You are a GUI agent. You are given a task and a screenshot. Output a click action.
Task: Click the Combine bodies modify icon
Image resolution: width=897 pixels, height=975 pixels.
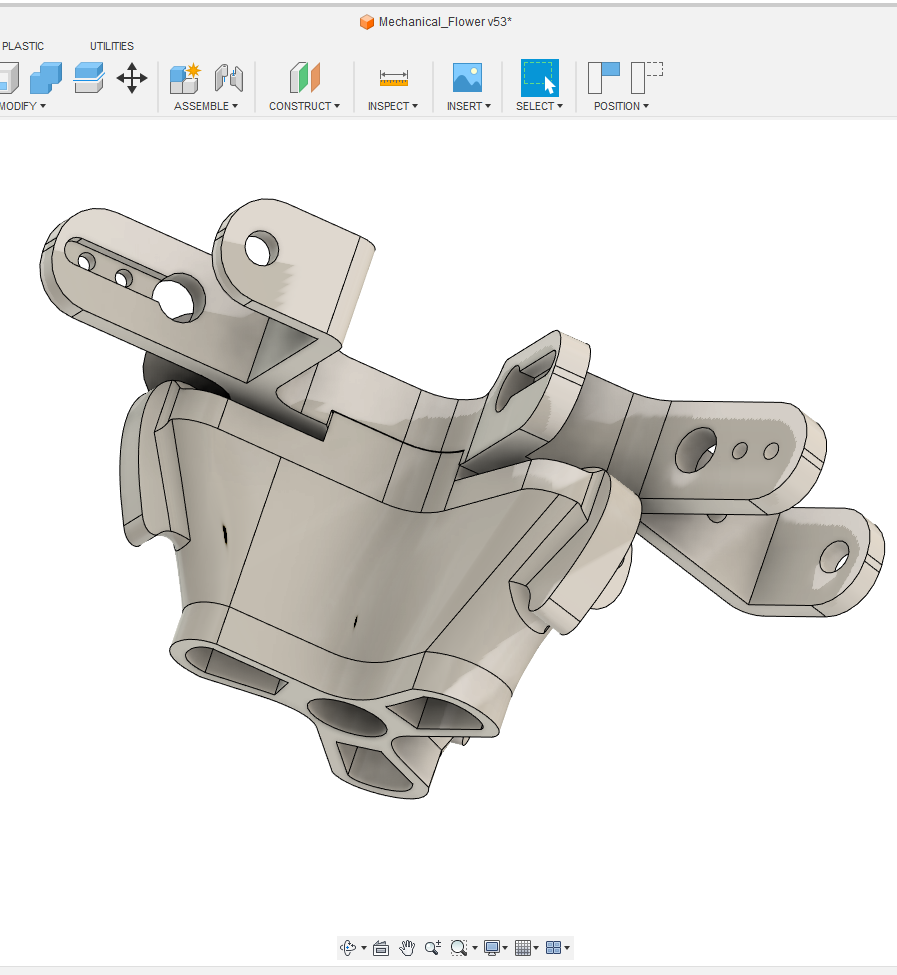click(46, 78)
